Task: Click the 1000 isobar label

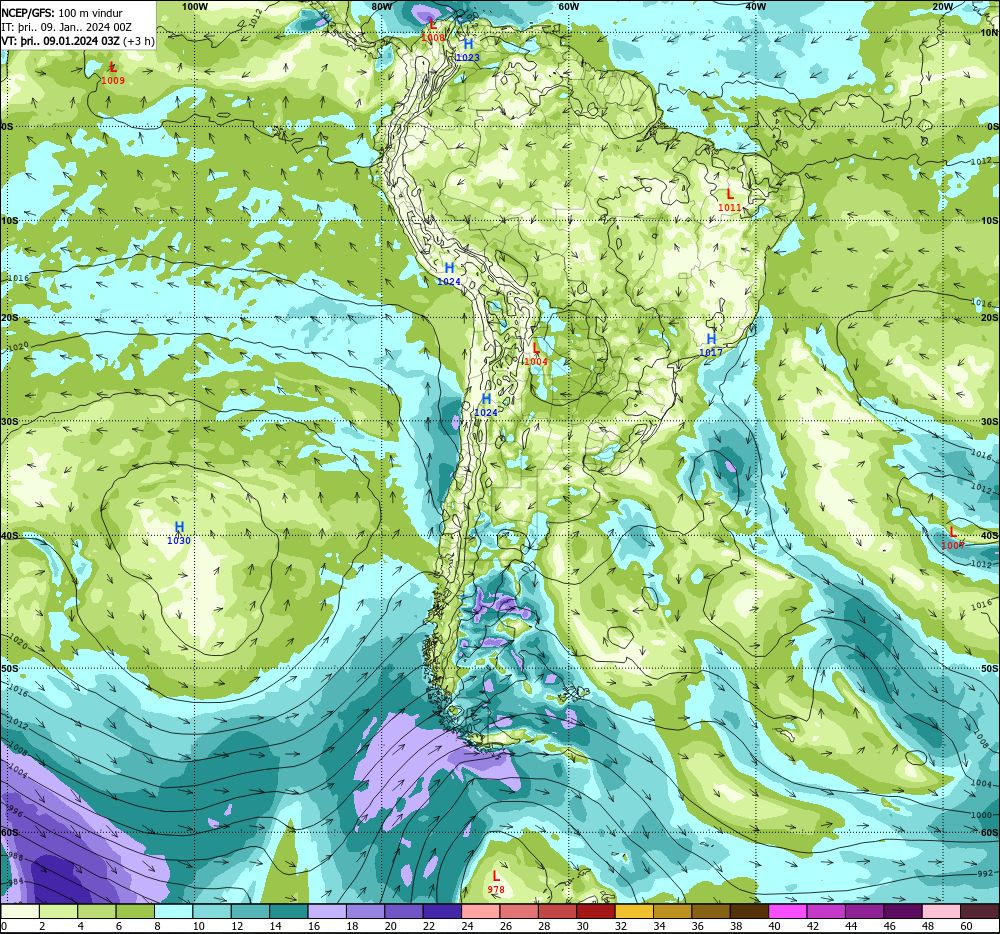Action: point(982,815)
